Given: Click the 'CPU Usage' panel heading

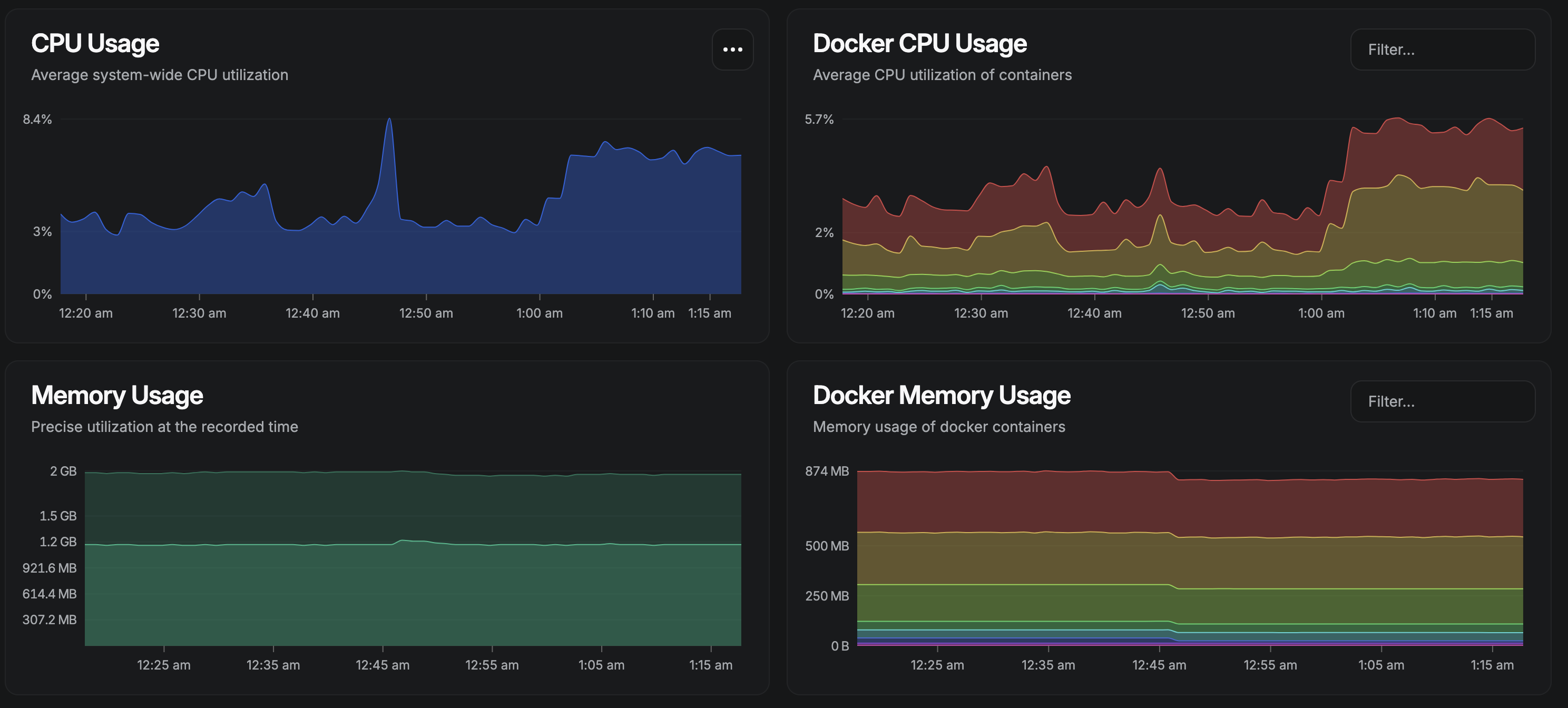Looking at the screenshot, I should click(x=95, y=43).
